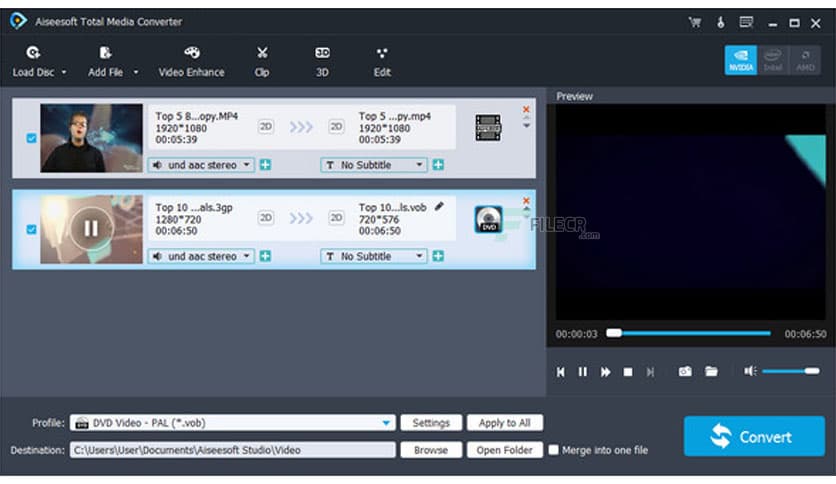Start conversion with Convert button
Screen dimensions: 836x484
(x=754, y=437)
